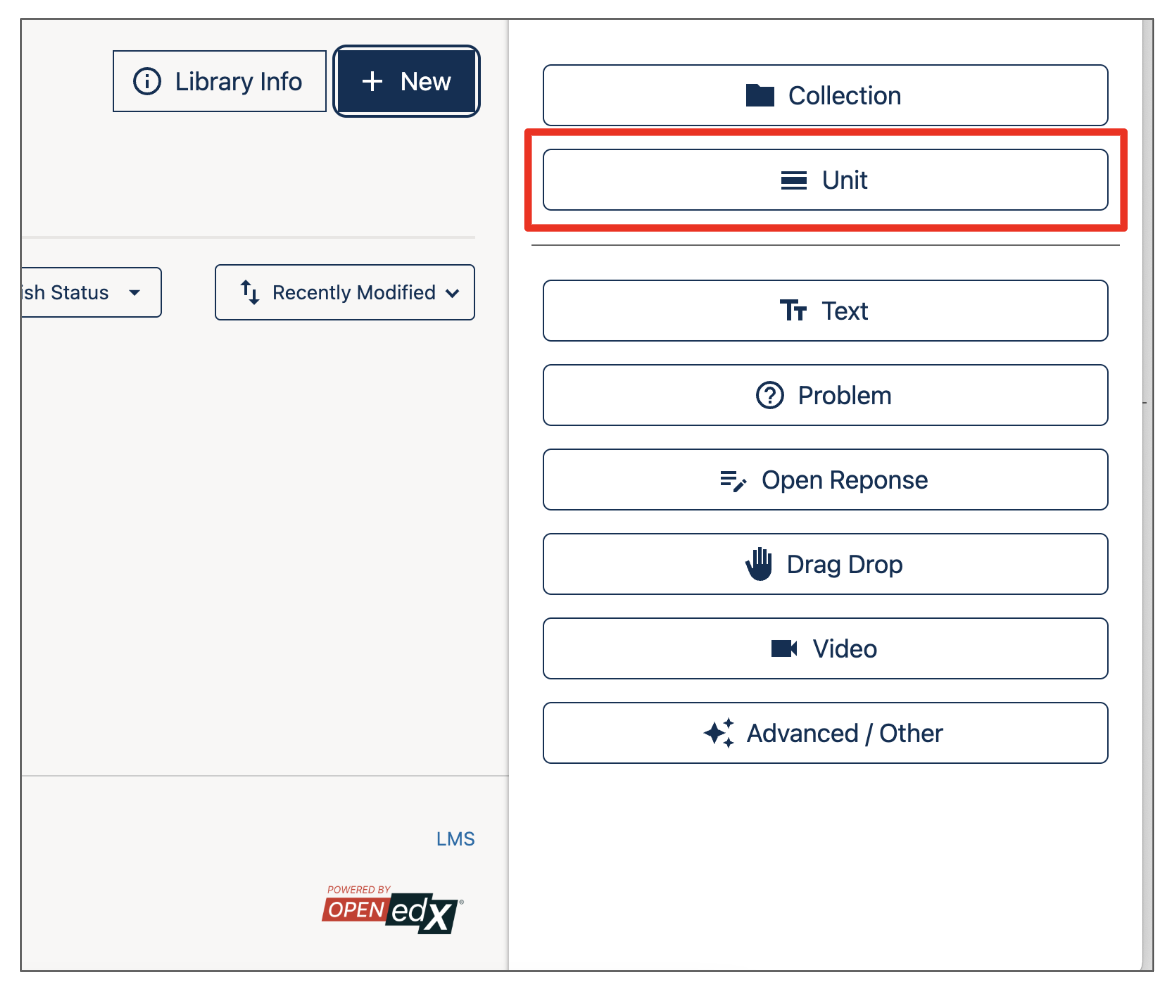The width and height of the screenshot is (1162, 991).
Task: Click the info icon on Library Info
Action: (147, 81)
